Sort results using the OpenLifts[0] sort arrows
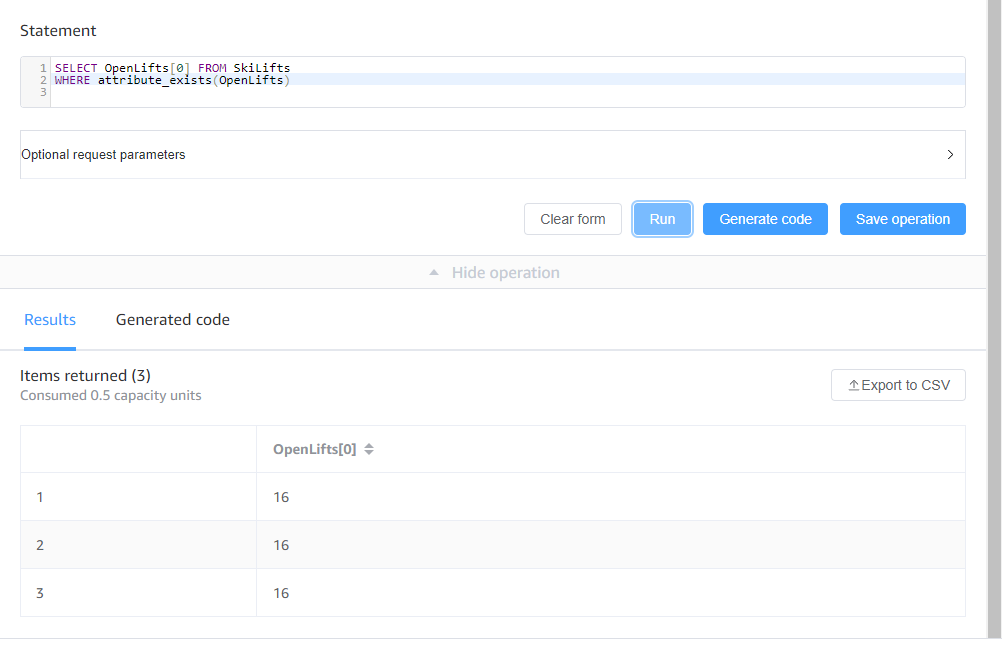Viewport: 1002px width, 649px height. (368, 448)
